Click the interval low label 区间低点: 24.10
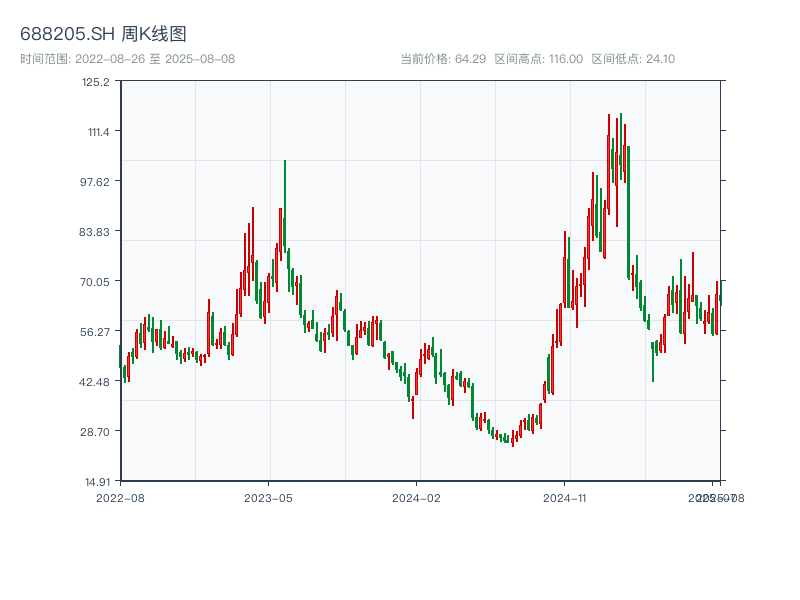The height and width of the screenshot is (600, 800). pyautogui.click(x=633, y=59)
